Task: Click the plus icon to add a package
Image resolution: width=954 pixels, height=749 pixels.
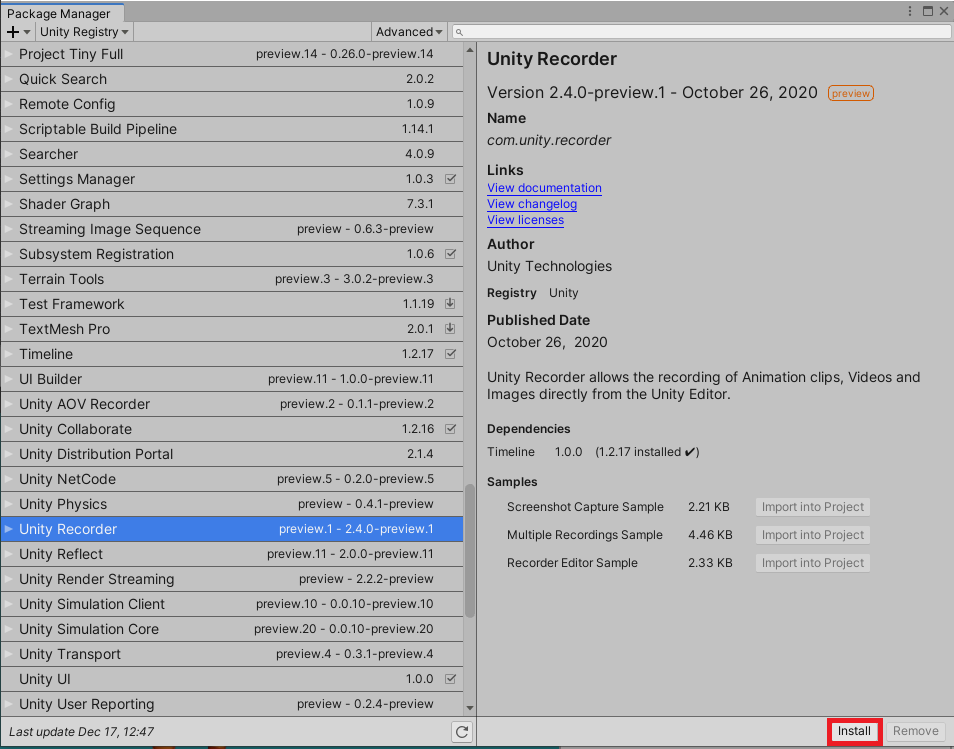Action: 13,32
